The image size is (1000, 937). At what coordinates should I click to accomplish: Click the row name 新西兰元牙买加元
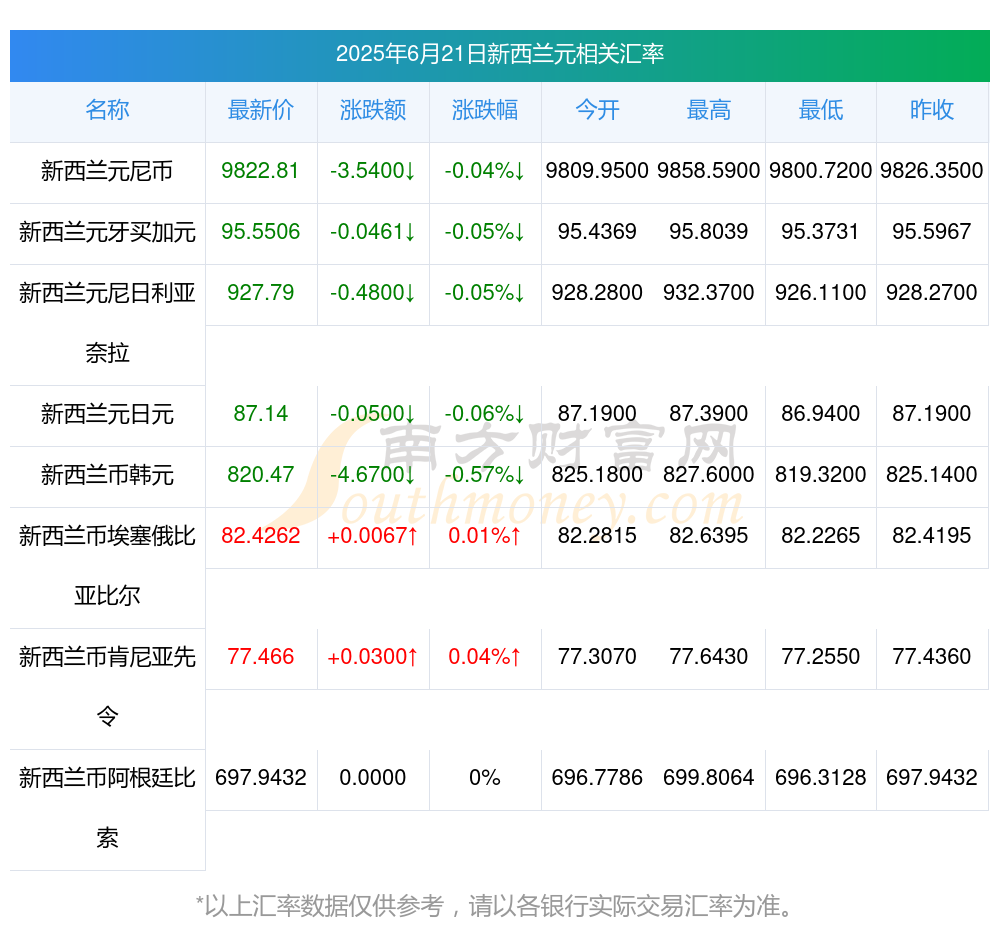[x=107, y=232]
